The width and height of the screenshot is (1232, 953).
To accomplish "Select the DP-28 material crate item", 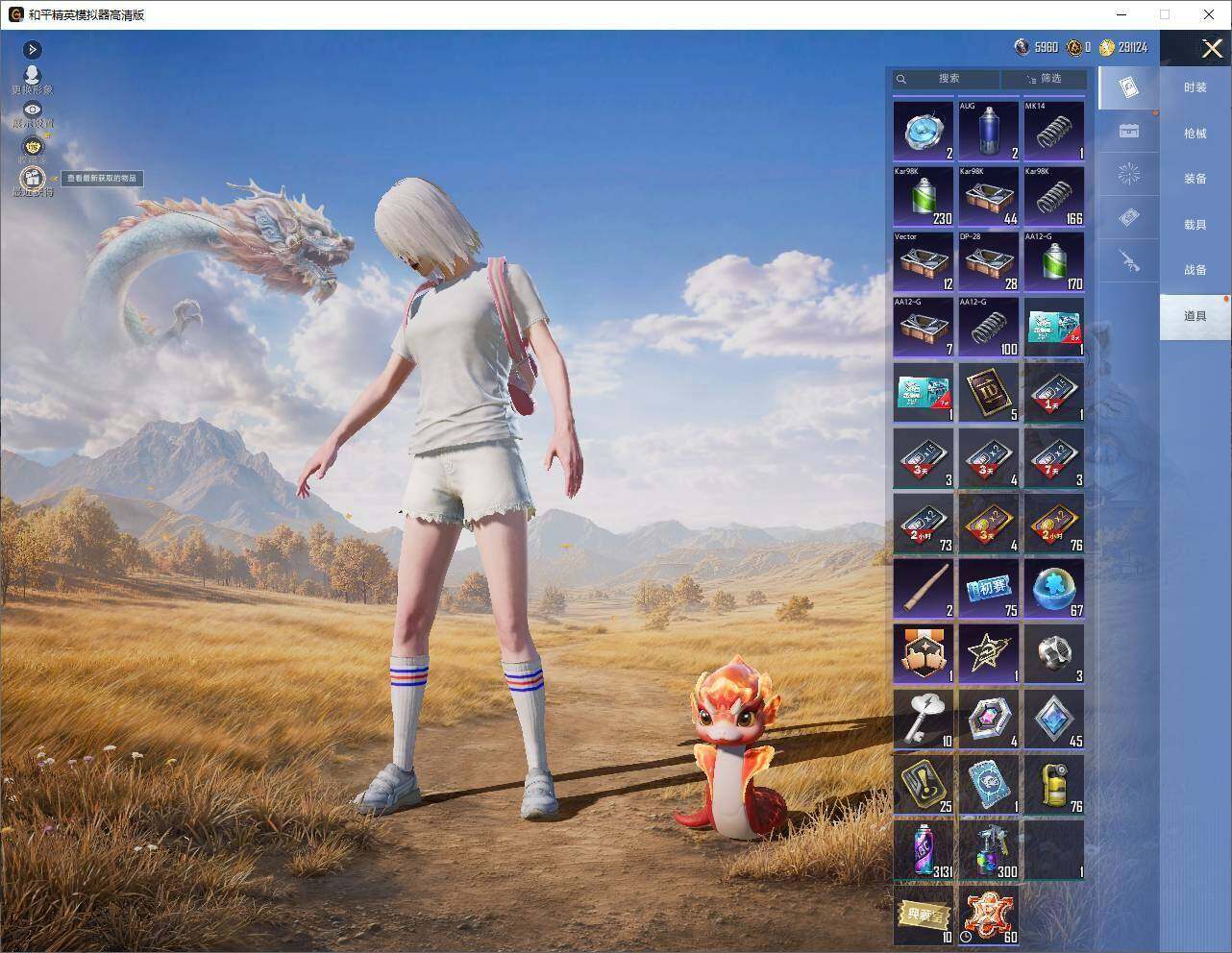I will [989, 261].
